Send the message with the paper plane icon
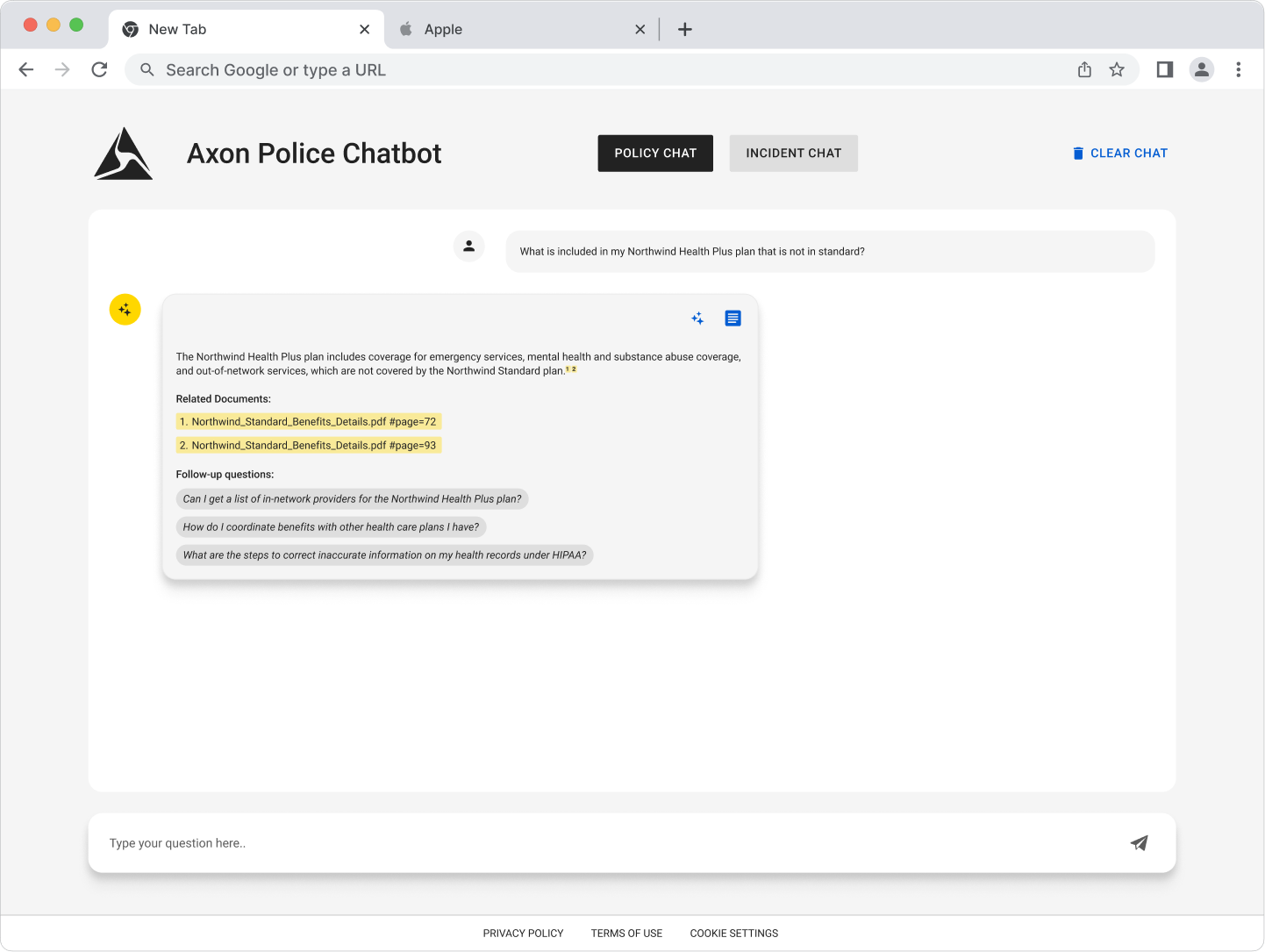The height and width of the screenshot is (952, 1265). tap(1139, 843)
